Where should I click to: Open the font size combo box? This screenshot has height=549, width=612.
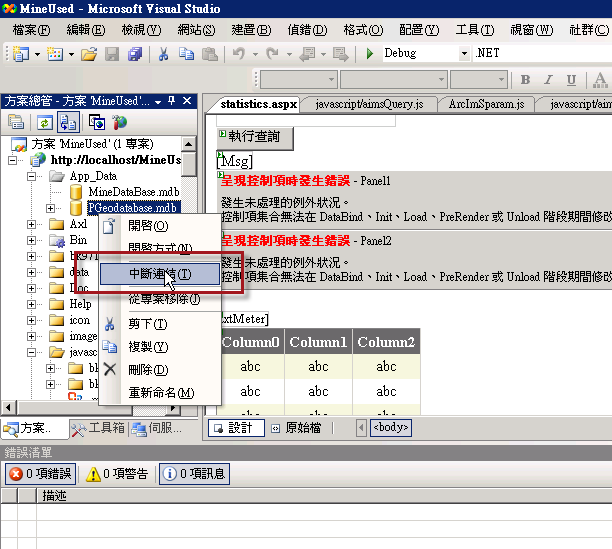479,80
